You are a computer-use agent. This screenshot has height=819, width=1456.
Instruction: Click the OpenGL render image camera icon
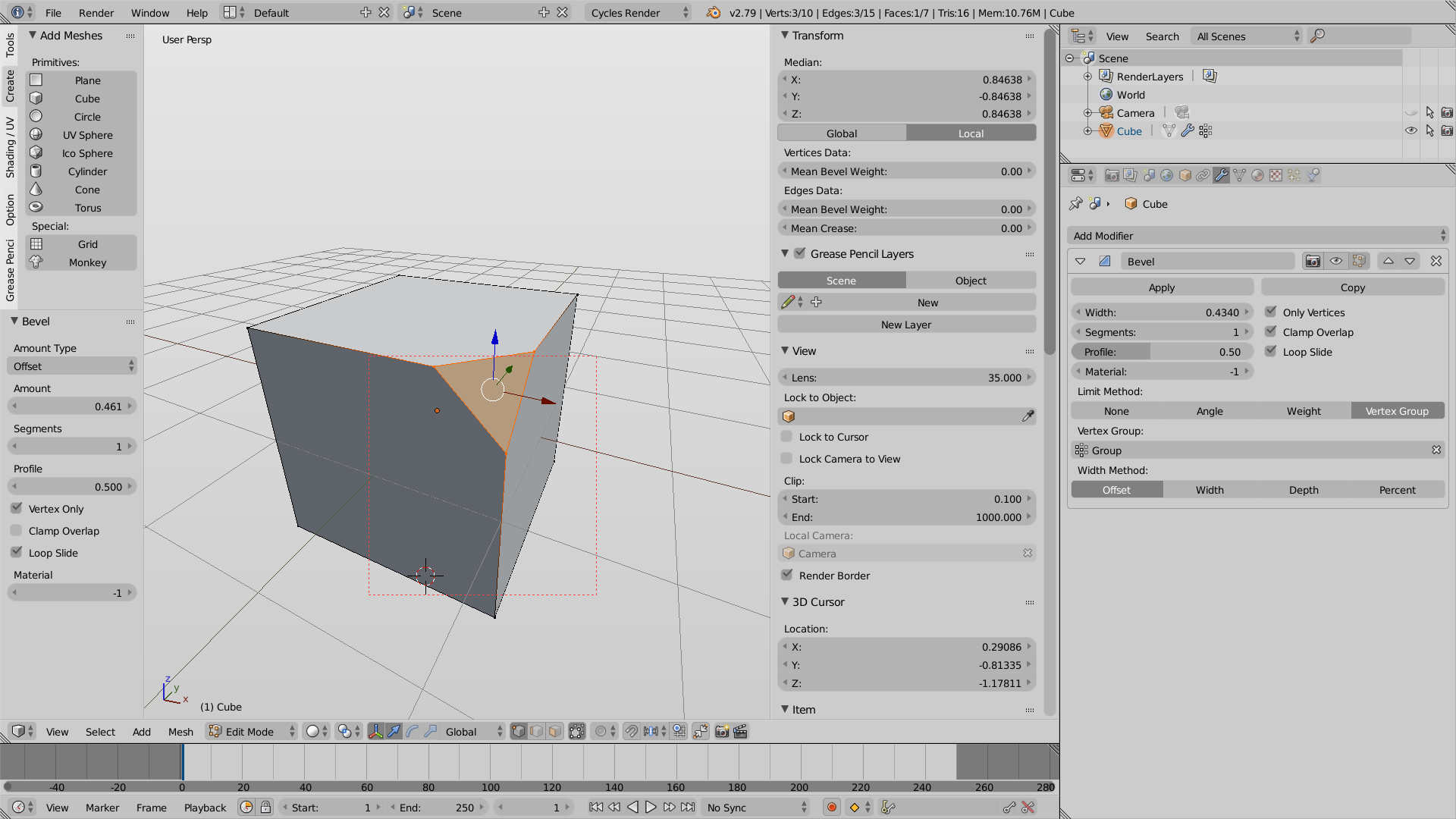[x=722, y=731]
